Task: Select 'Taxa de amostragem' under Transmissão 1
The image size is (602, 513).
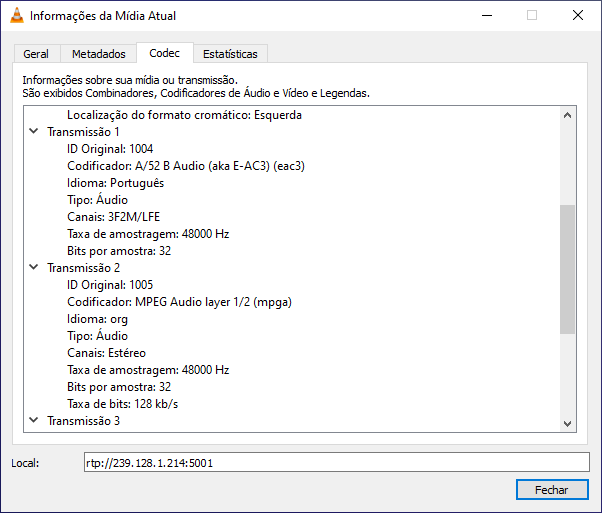Action: tap(148, 233)
